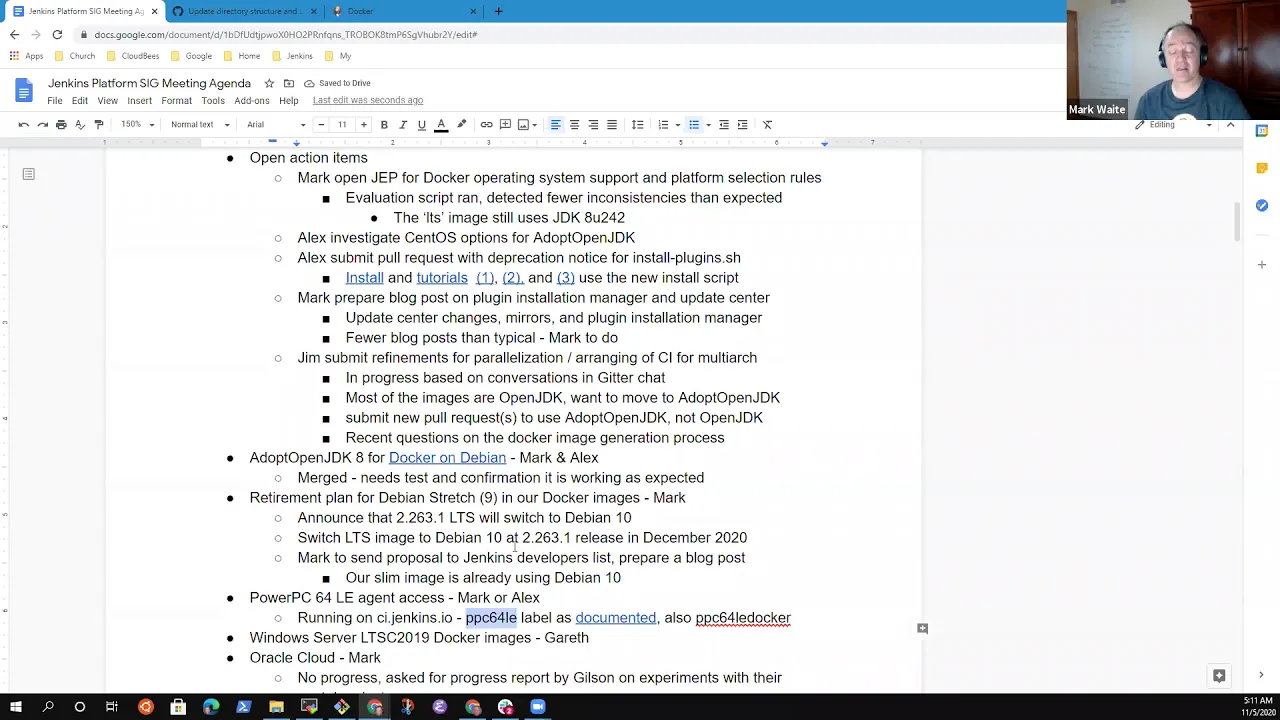Click the Insert image icon
Image resolution: width=1280 pixels, height=720 pixels.
[x=523, y=125]
